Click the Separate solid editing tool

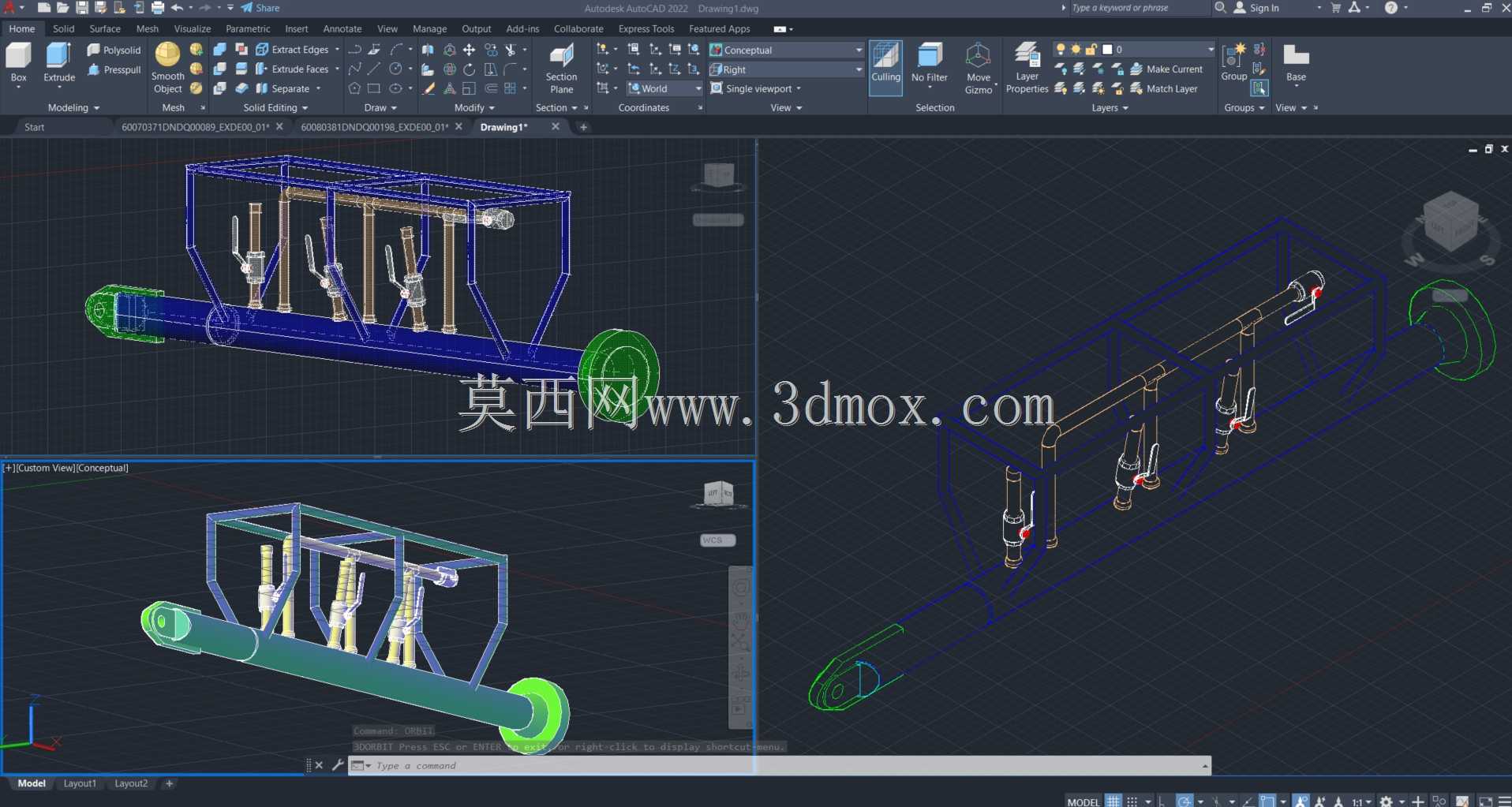283,88
